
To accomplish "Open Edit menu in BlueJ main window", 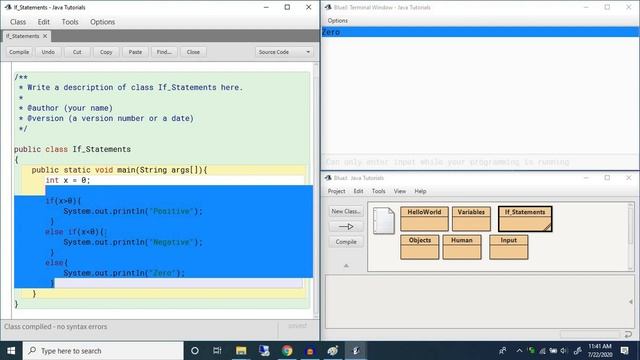I will (x=358, y=191).
